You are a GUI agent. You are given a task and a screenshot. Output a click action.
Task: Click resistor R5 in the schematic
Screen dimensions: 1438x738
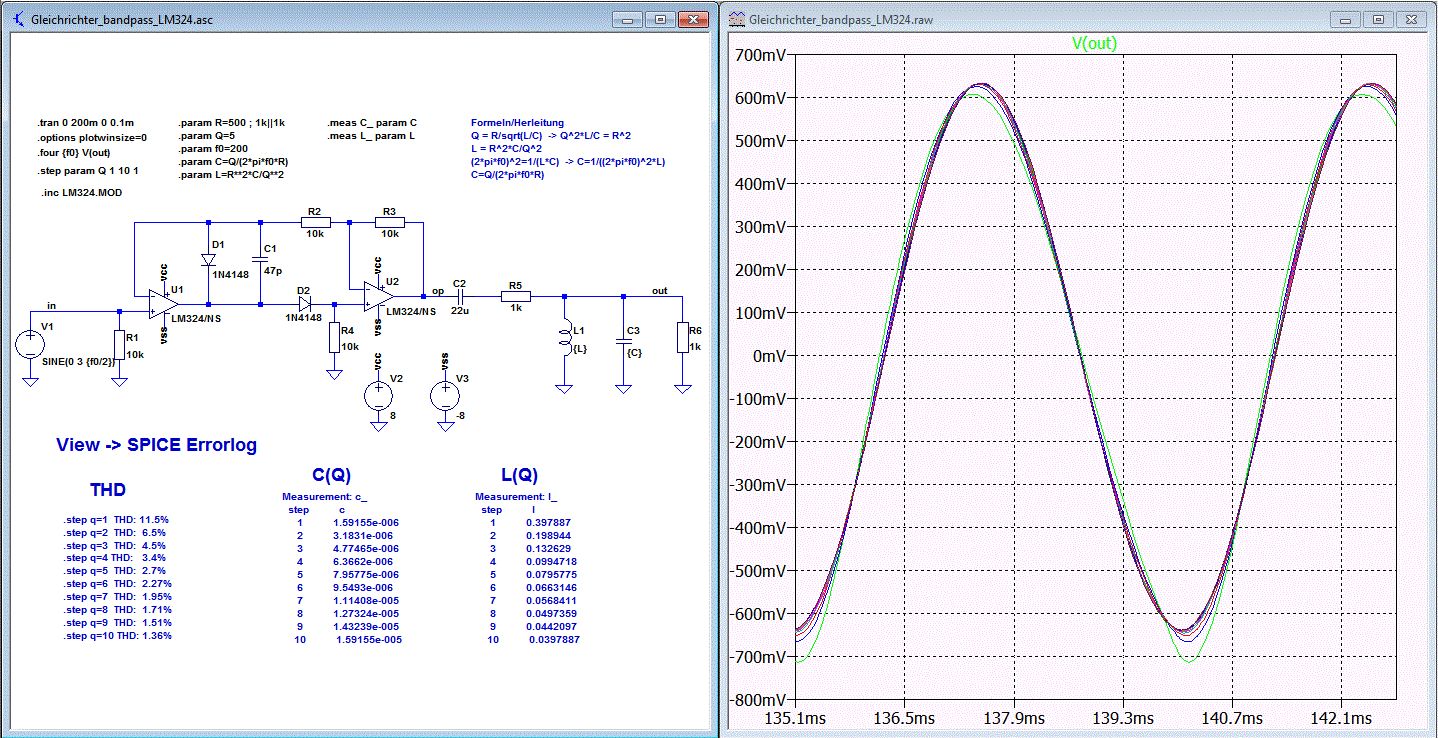[516, 296]
